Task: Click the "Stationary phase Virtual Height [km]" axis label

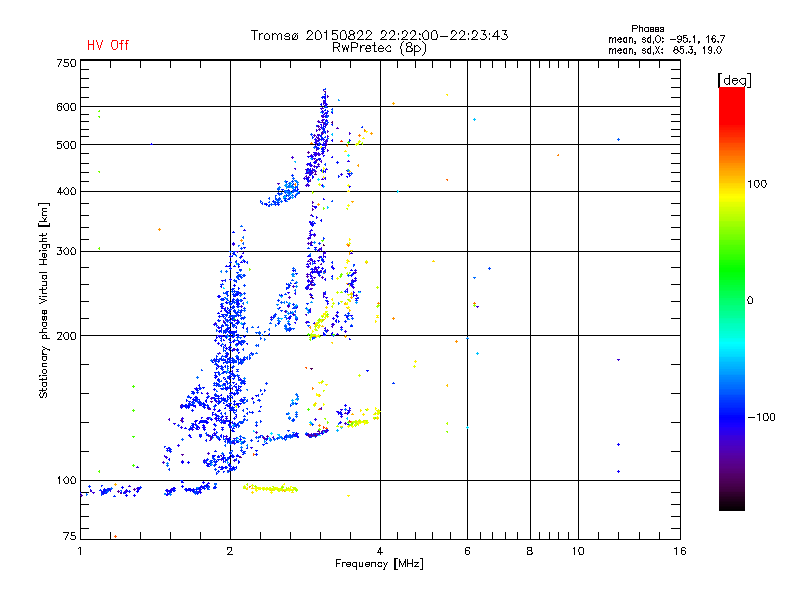Action: tap(44, 300)
